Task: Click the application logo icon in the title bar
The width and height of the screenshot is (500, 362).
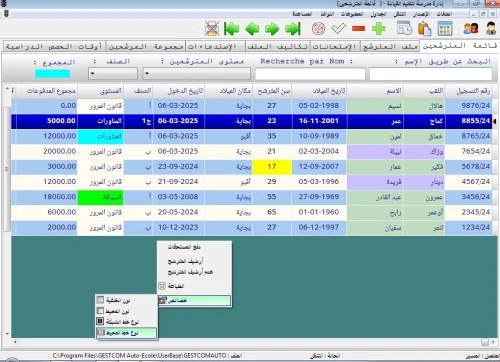Action: click(x=4, y=4)
